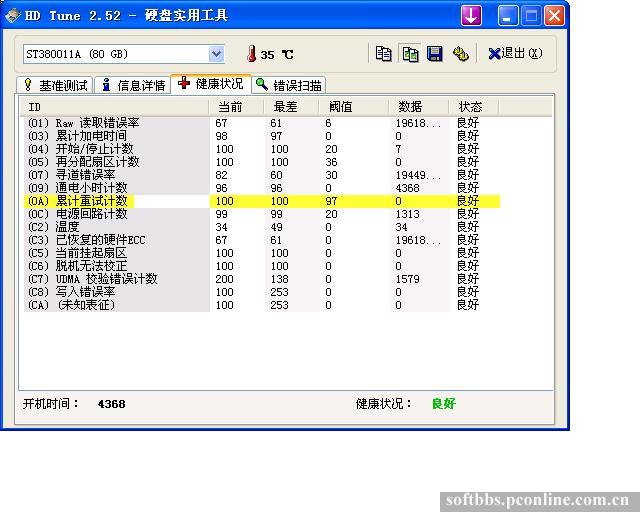Click the thermometer temperature icon
The height and width of the screenshot is (512, 640).
tap(252, 53)
